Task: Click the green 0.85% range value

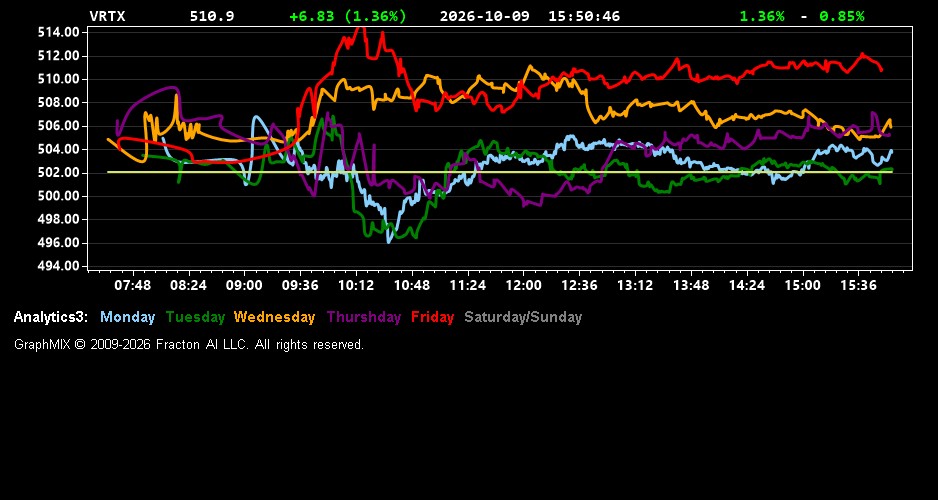Action: (x=842, y=16)
